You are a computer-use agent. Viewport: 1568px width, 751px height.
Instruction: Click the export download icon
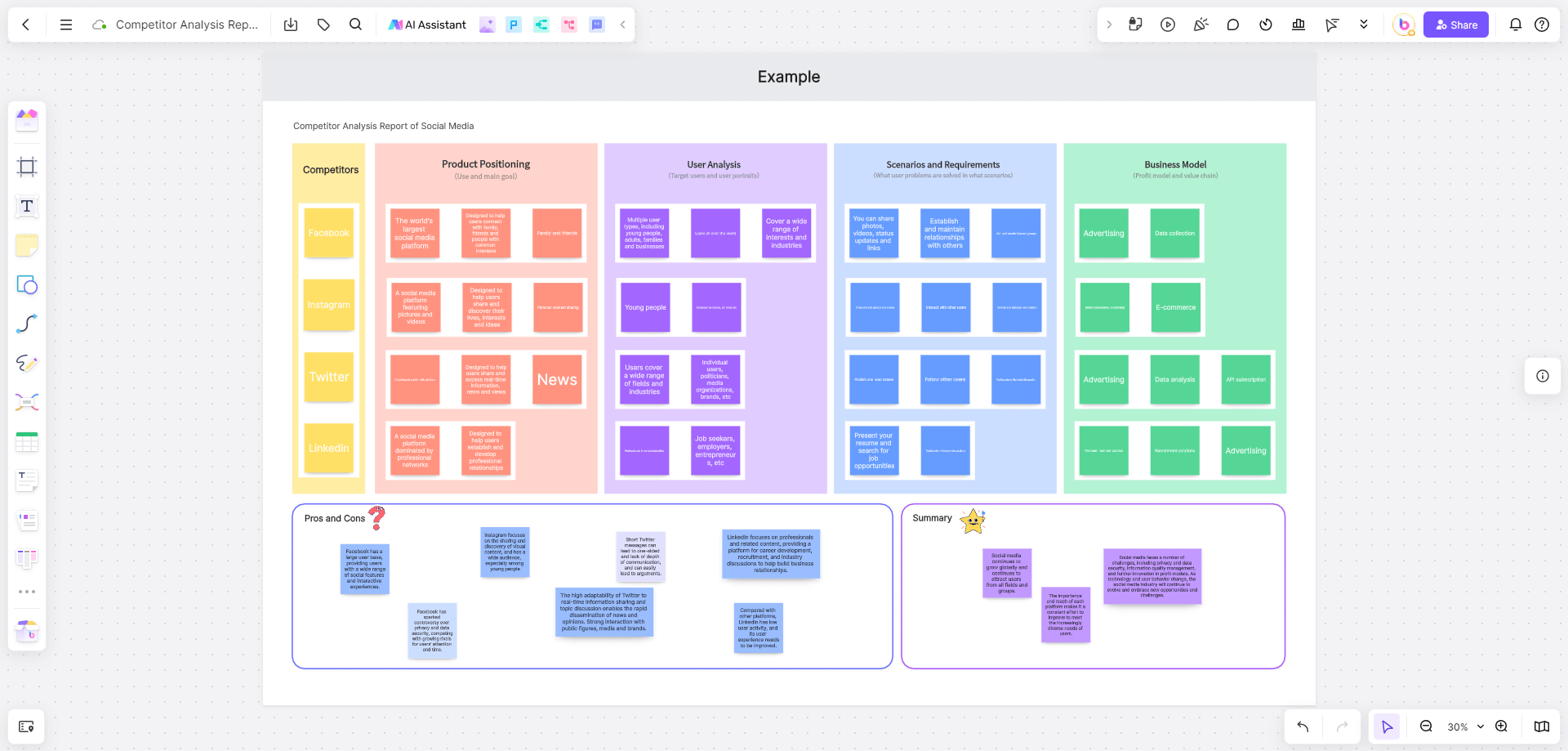click(x=291, y=25)
